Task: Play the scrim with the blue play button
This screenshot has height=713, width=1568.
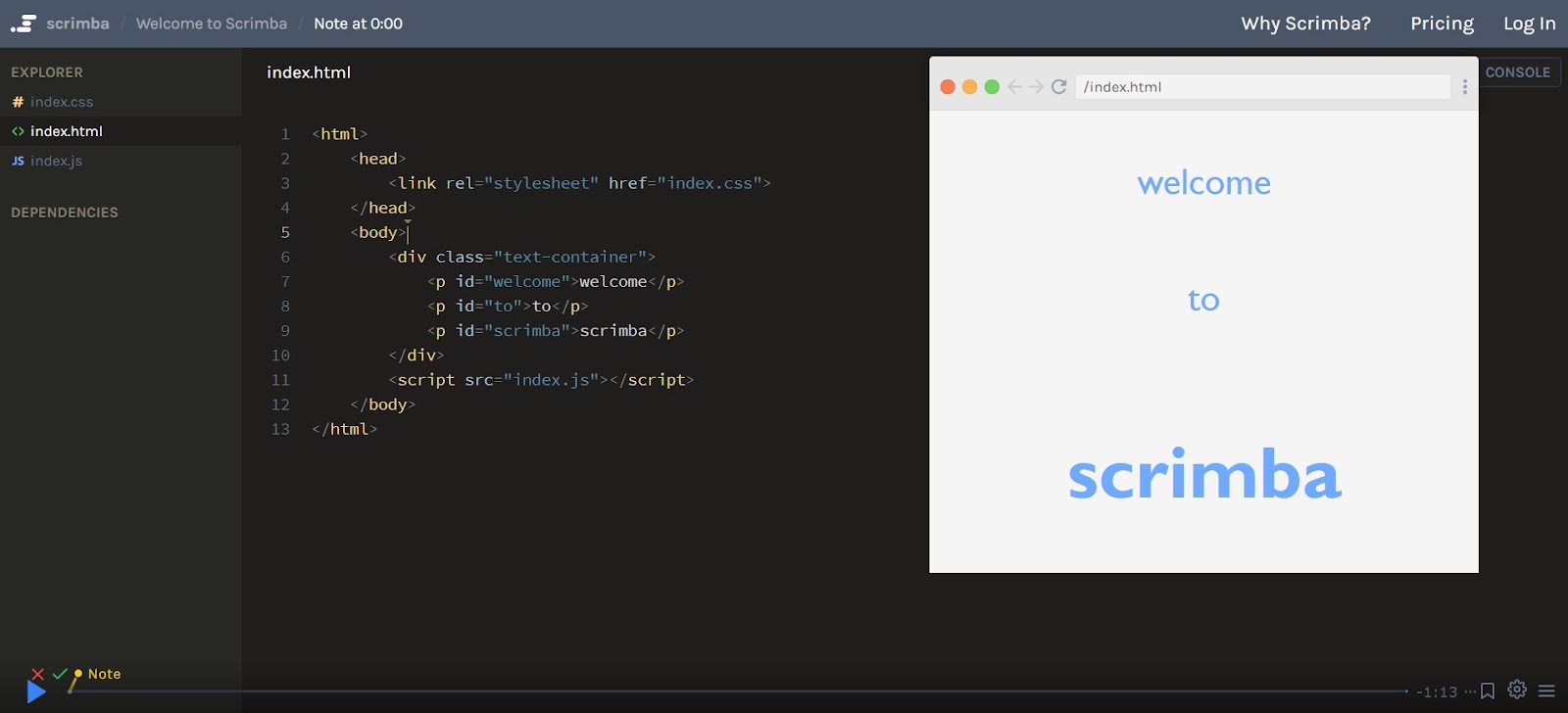Action: [36, 692]
